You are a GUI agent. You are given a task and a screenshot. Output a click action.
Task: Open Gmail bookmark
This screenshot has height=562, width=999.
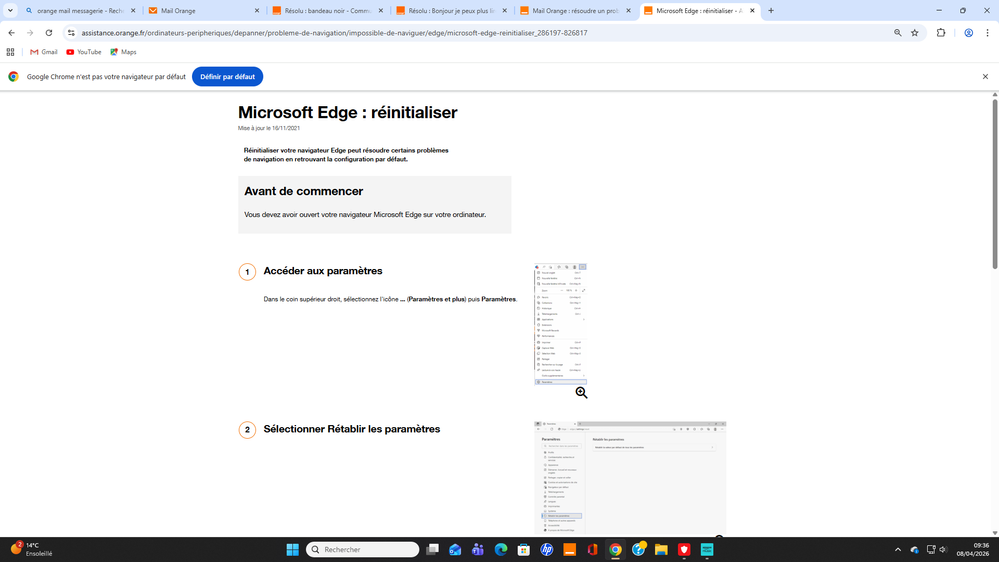coord(43,52)
